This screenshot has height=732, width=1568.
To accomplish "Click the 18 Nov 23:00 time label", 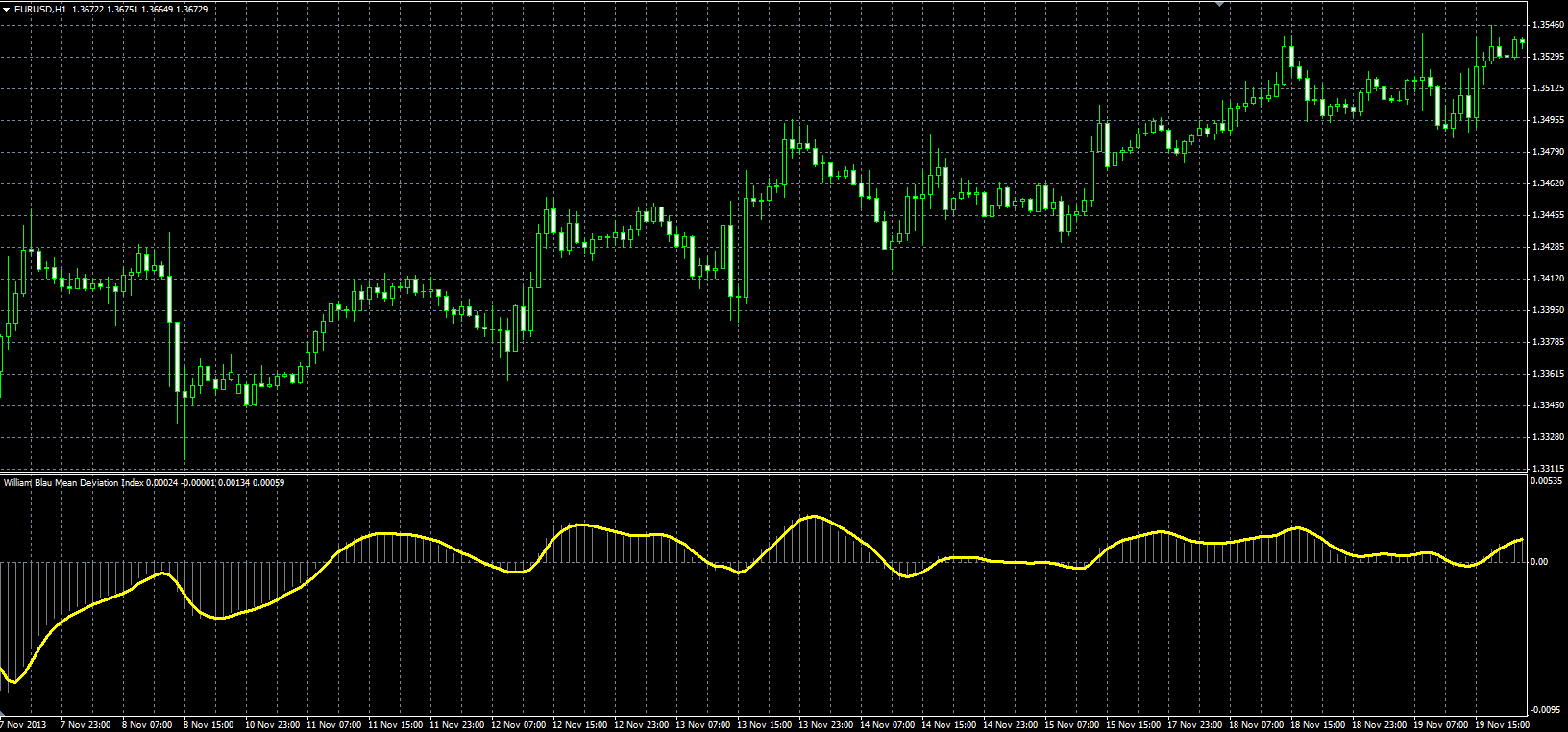I will click(x=1380, y=725).
